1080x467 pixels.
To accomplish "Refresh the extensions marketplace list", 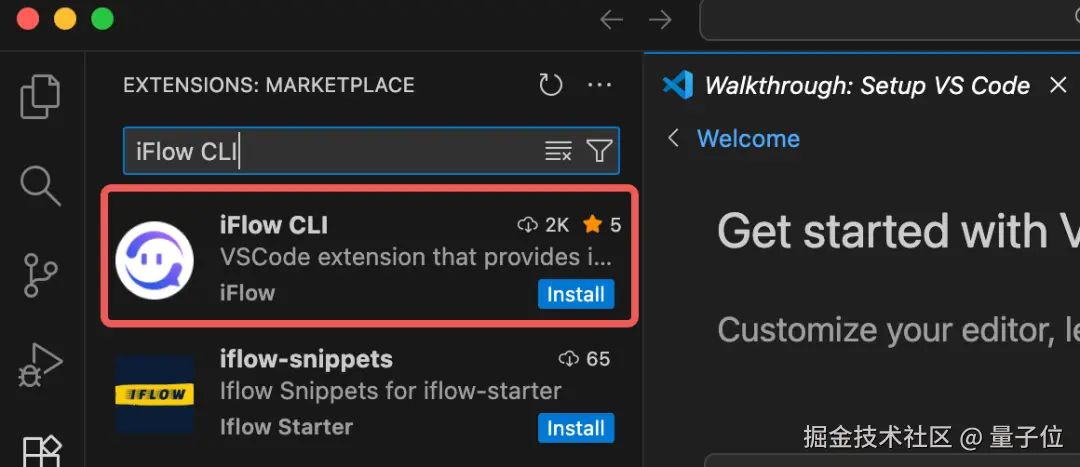I will tap(551, 85).
